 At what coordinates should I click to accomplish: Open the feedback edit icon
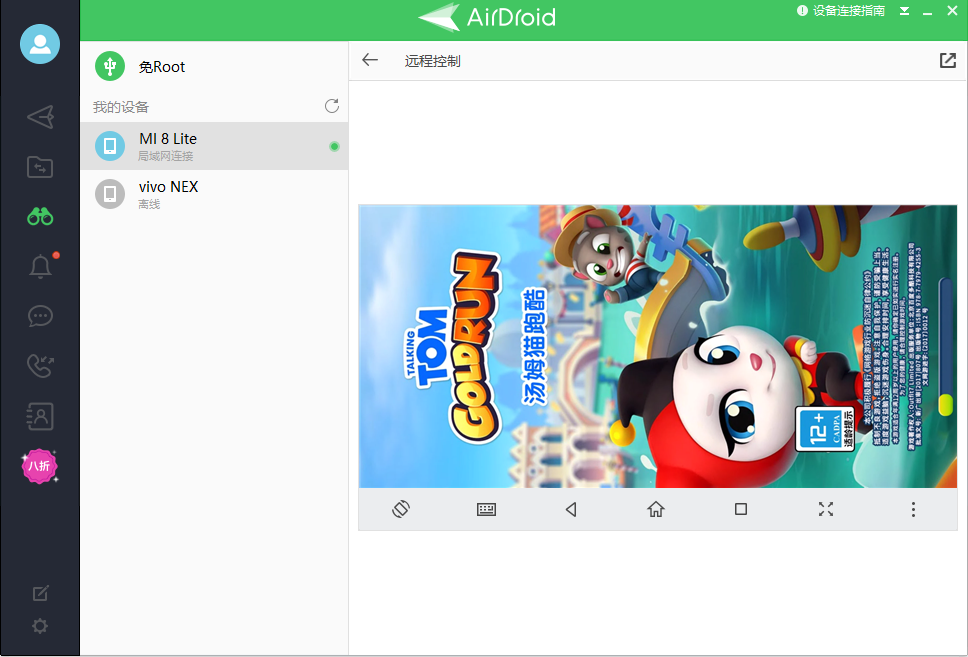tap(40, 593)
